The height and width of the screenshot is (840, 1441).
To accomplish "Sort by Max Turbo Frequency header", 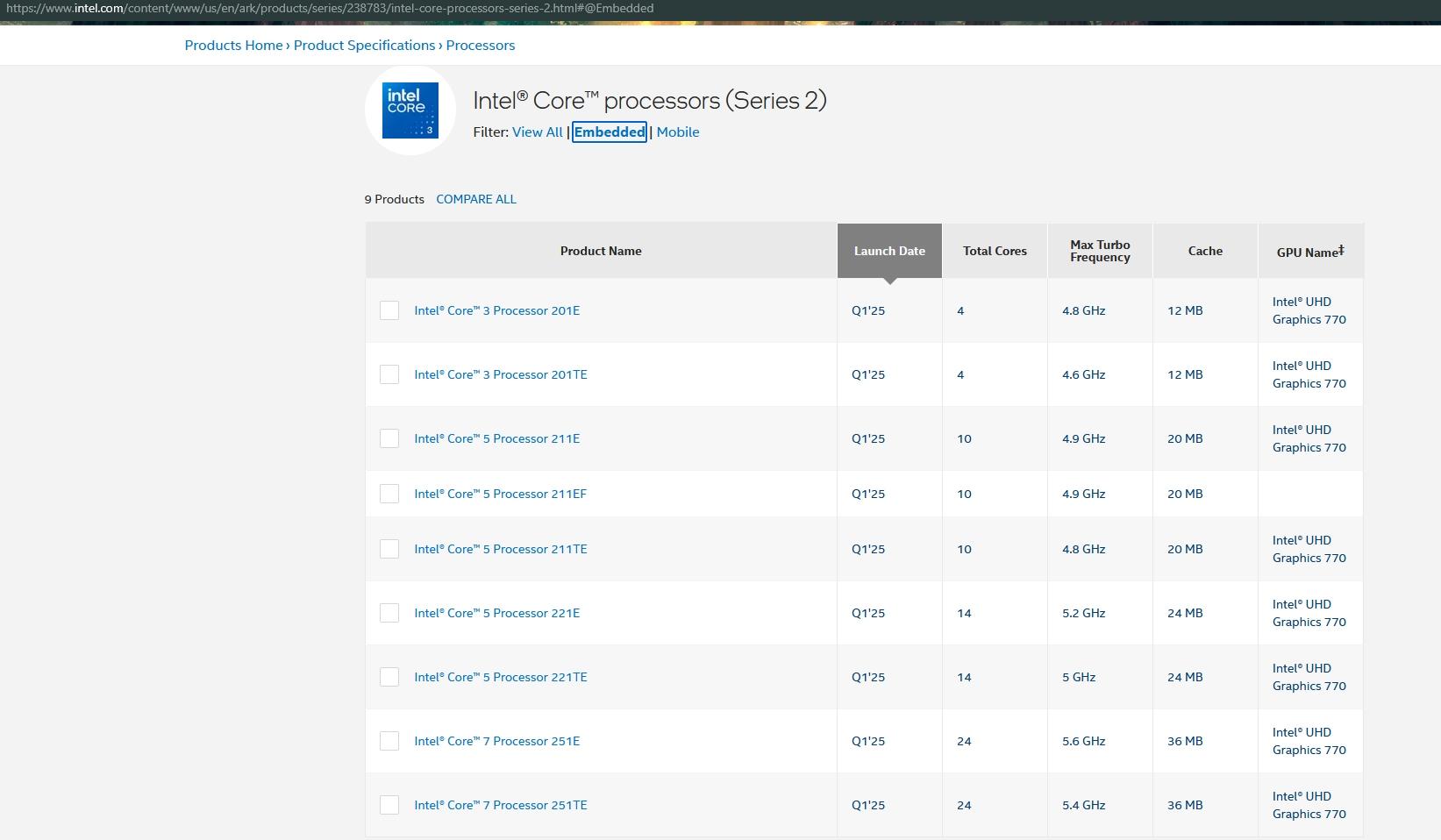I will 1099,251.
